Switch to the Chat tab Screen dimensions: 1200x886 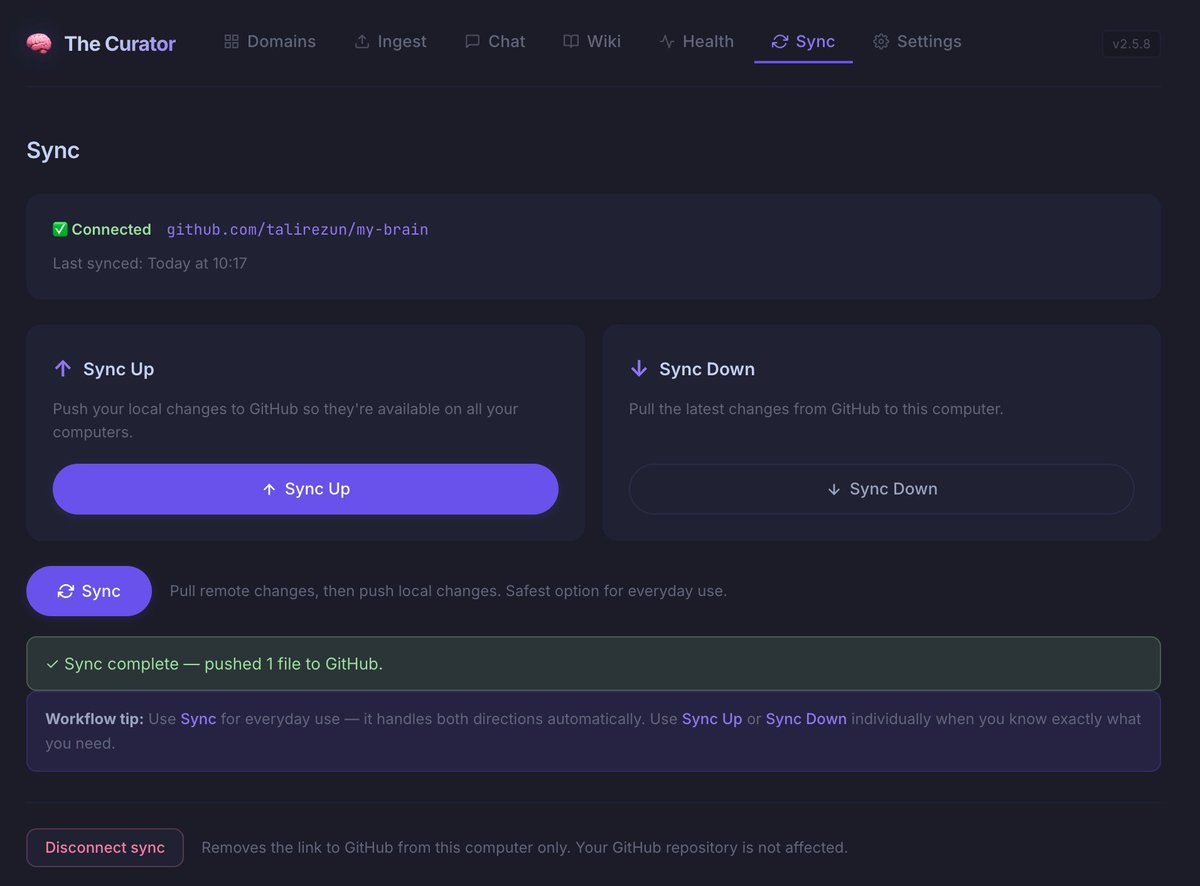pyautogui.click(x=495, y=41)
